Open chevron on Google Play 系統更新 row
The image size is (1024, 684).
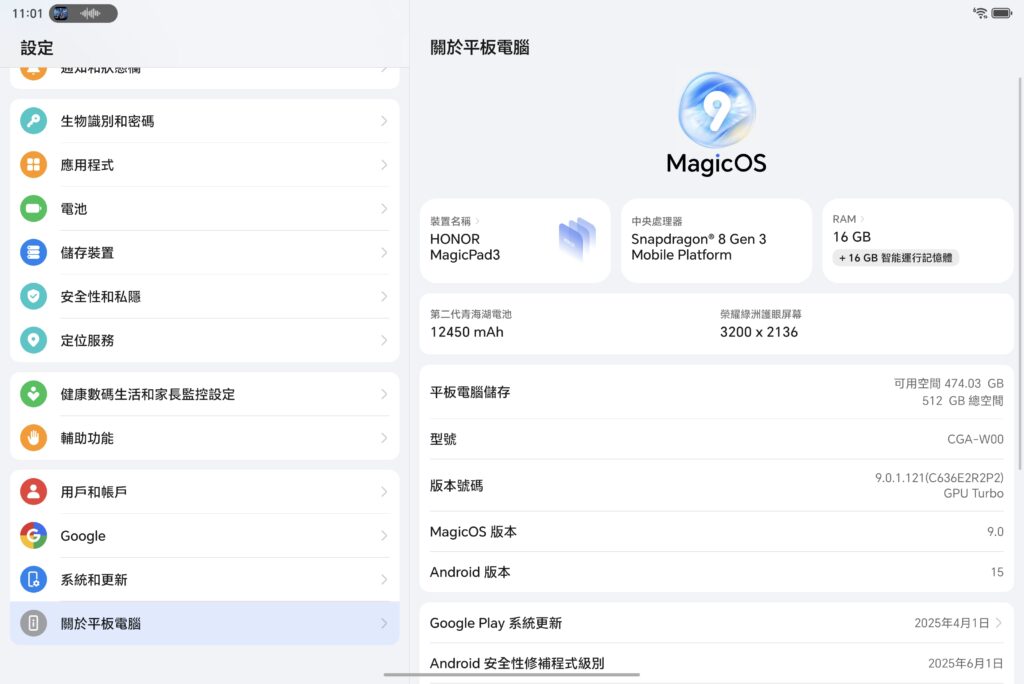(999, 623)
